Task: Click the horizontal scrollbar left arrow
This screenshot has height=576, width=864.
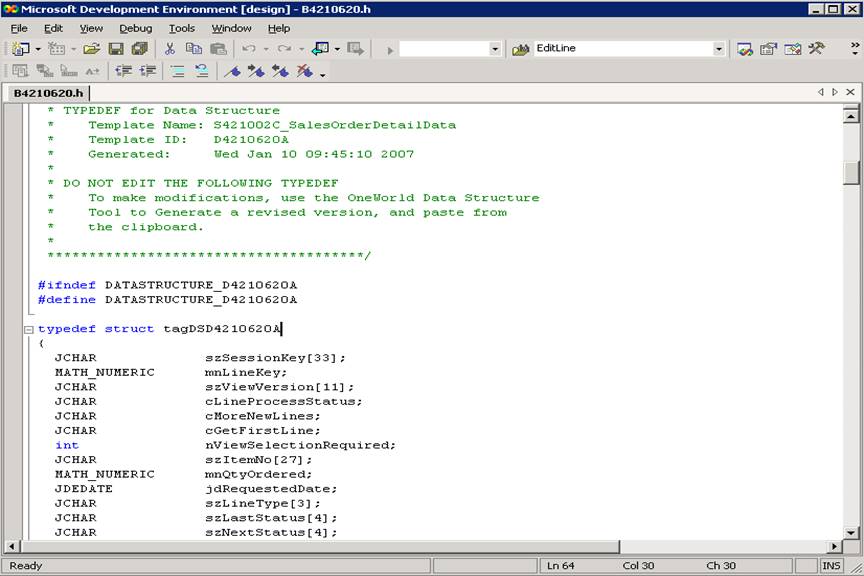Action: click(12, 547)
